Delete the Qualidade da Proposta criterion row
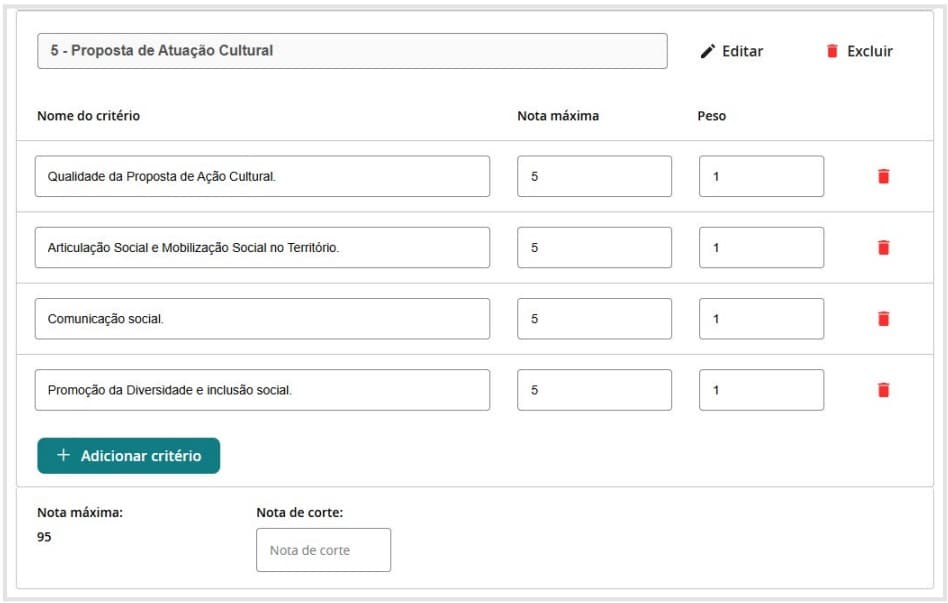The width and height of the screenshot is (948, 603). click(x=883, y=176)
